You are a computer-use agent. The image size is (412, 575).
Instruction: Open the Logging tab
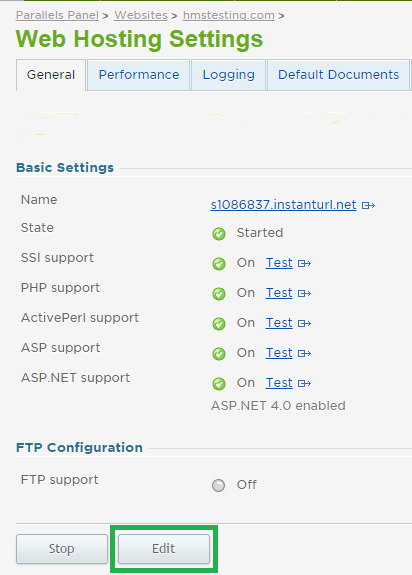click(228, 75)
